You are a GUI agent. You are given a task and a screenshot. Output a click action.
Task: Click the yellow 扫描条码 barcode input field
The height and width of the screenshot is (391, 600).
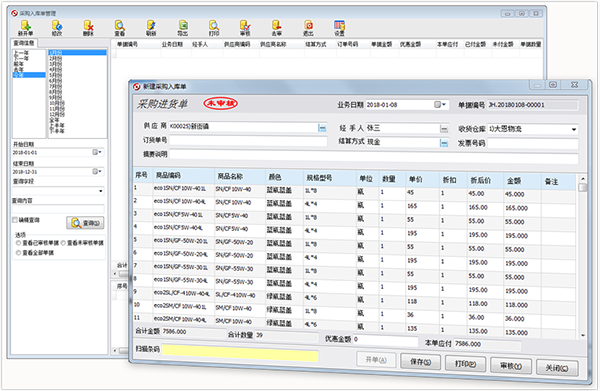[240, 353]
